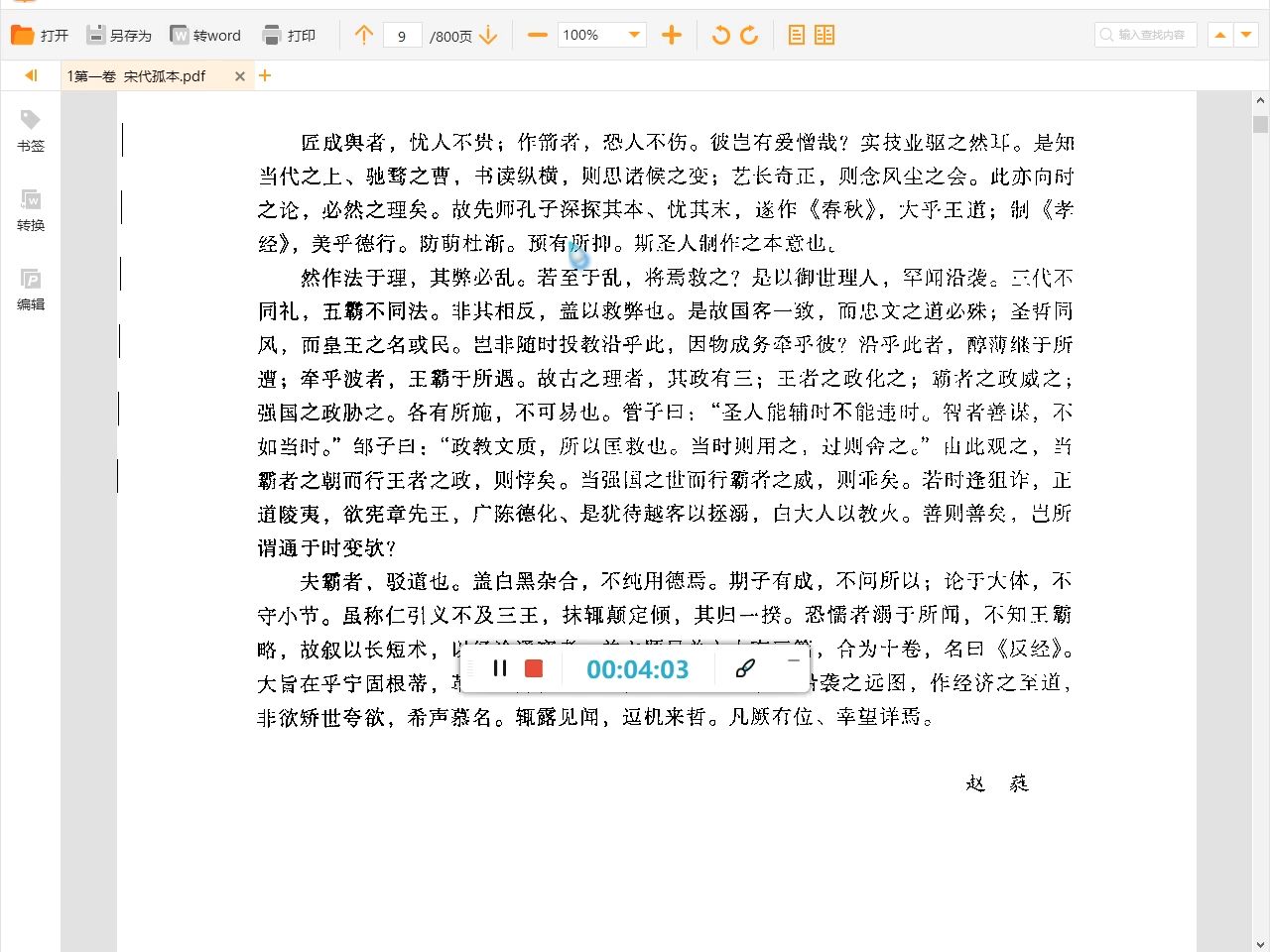
Task: Switch to two-page view
Action: point(825,36)
